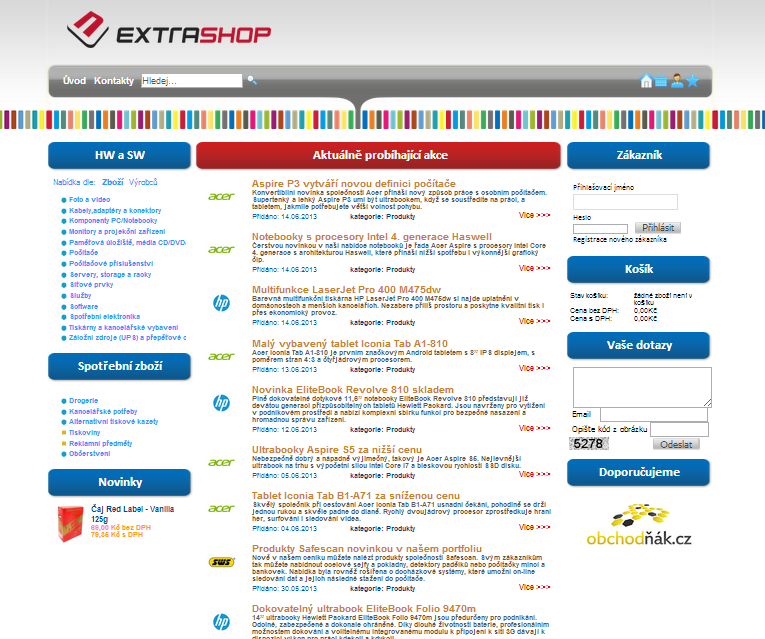Click Více link for Aspire P3 article
765x639 pixels.
tap(534, 215)
